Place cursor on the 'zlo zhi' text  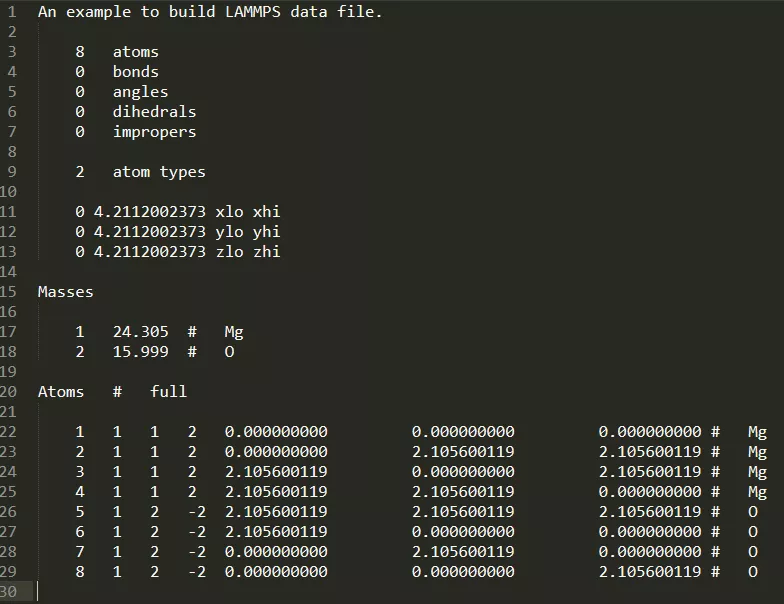tap(248, 252)
